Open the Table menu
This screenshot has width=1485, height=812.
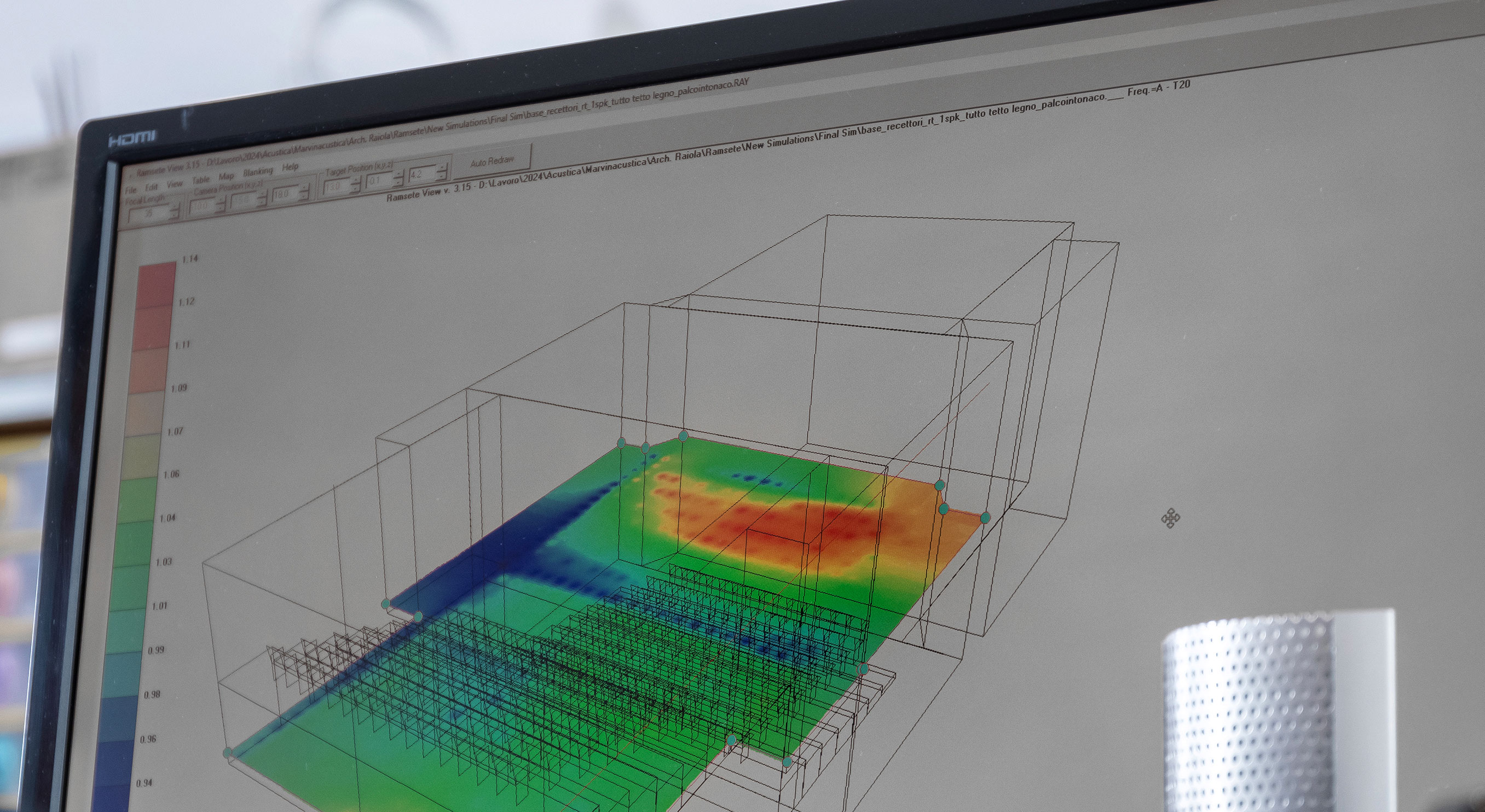(202, 179)
